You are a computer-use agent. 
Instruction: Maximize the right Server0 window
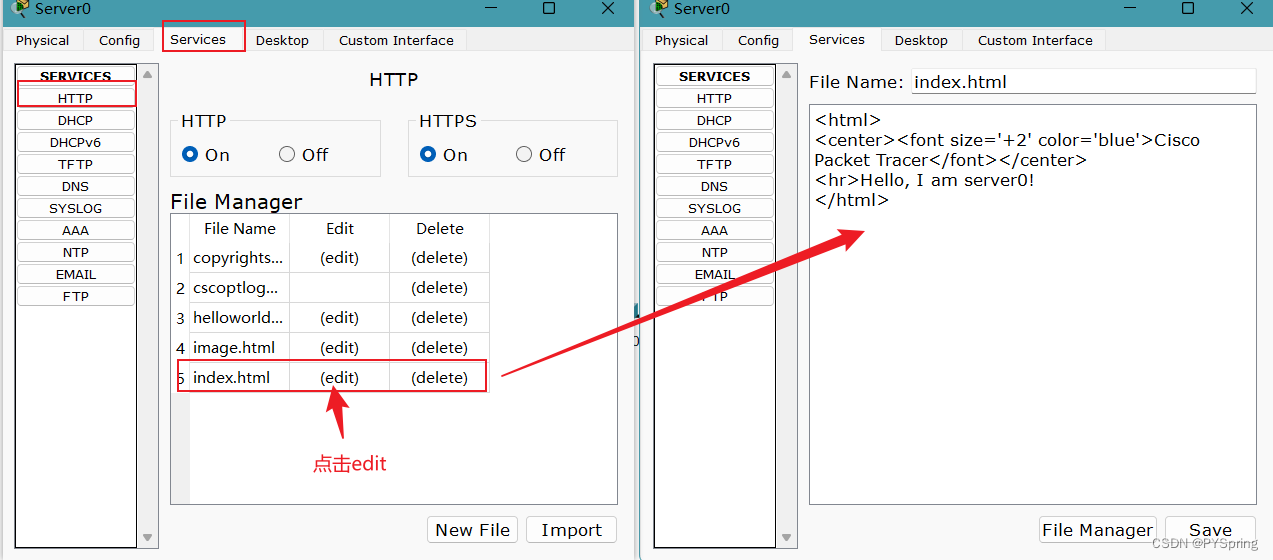coord(1188,8)
